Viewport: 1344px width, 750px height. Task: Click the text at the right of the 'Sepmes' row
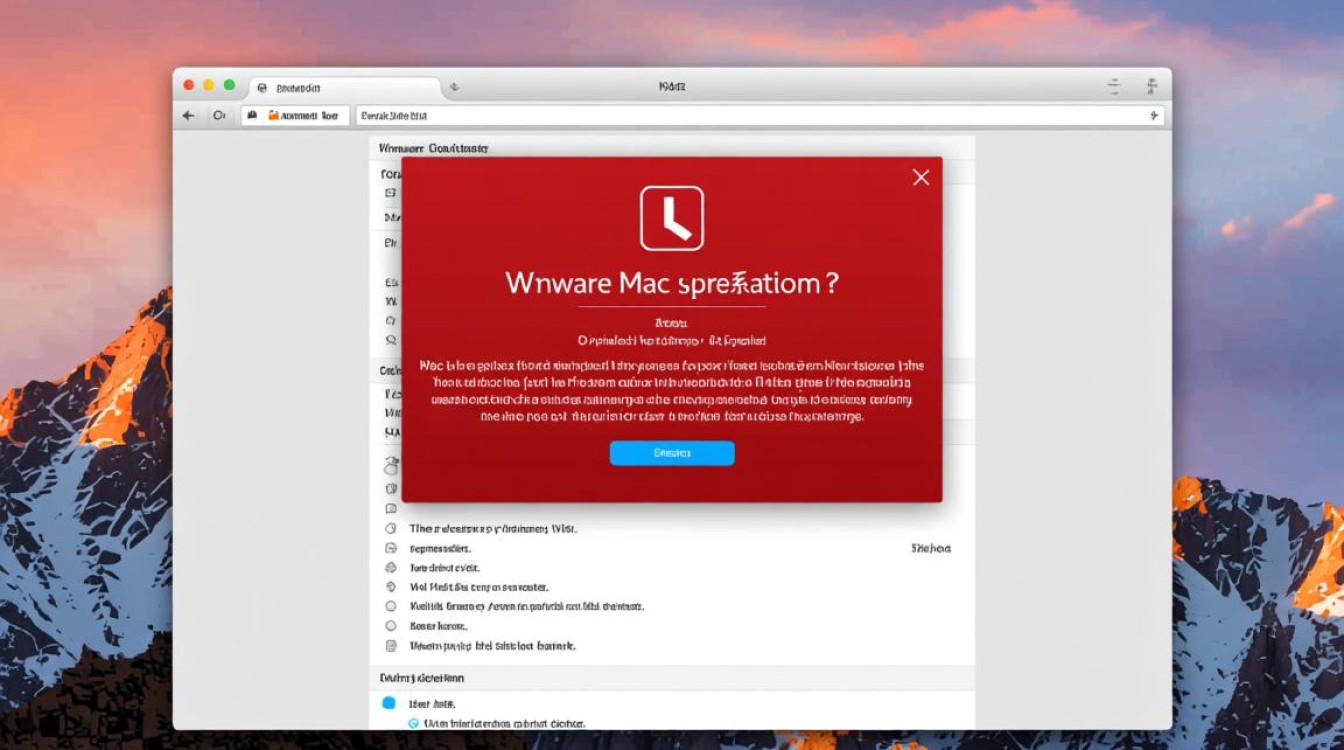pos(931,548)
